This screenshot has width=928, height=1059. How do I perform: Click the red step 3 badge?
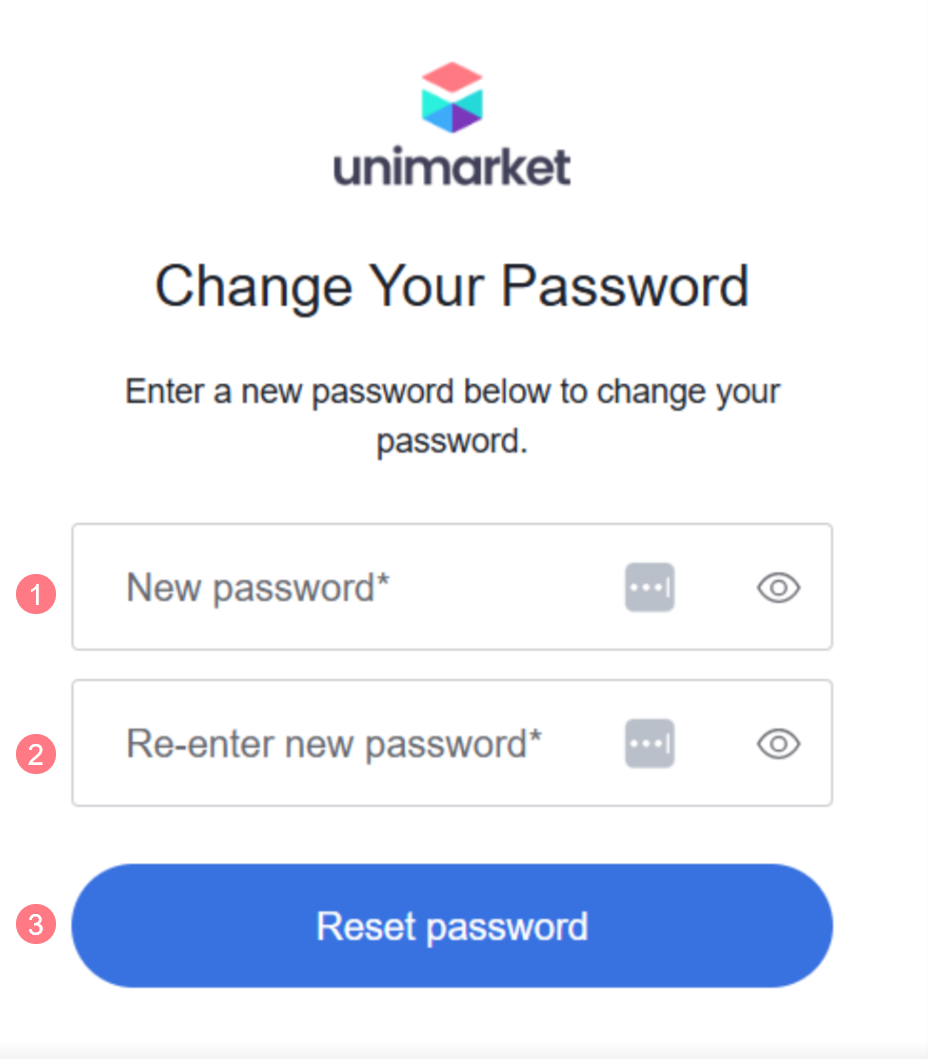click(x=36, y=925)
